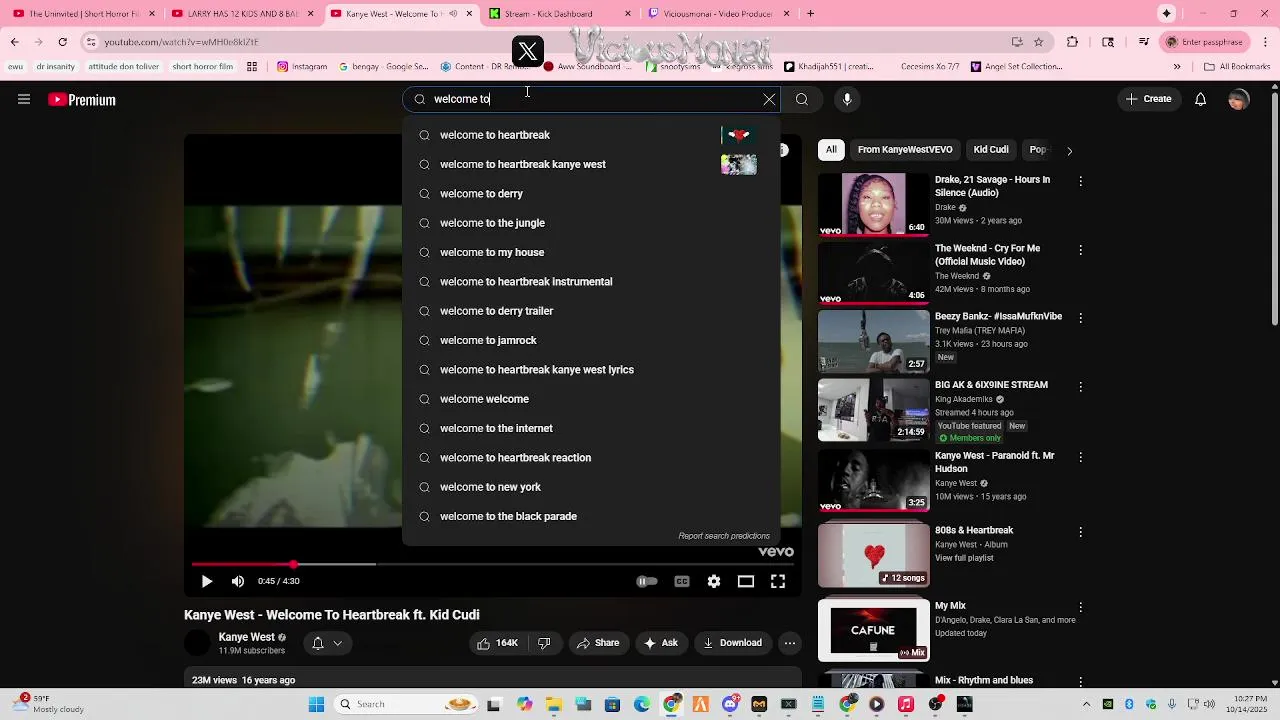Open menu for Kanye West Paranoid

[1080, 457]
